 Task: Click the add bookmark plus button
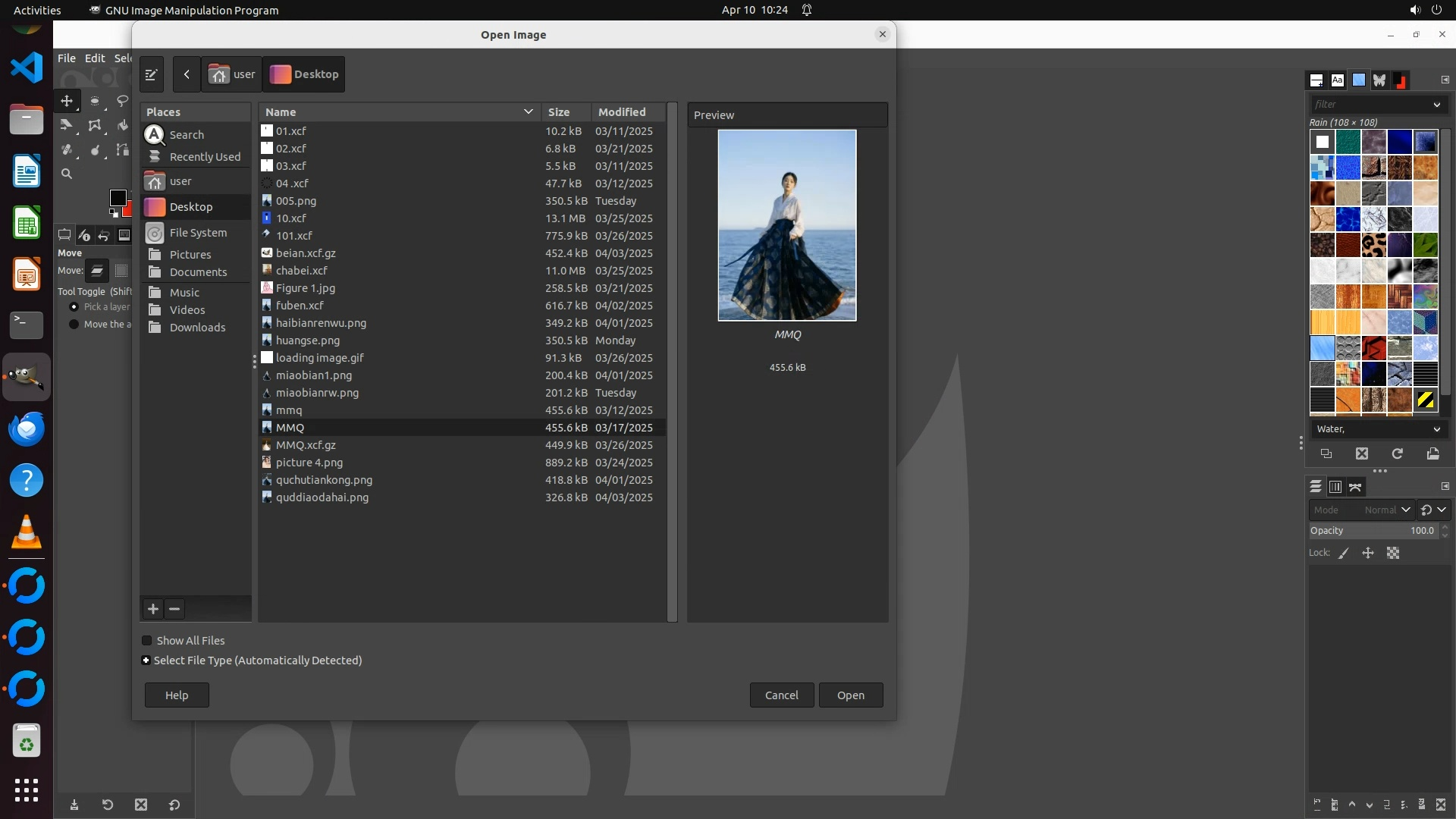coord(153,609)
